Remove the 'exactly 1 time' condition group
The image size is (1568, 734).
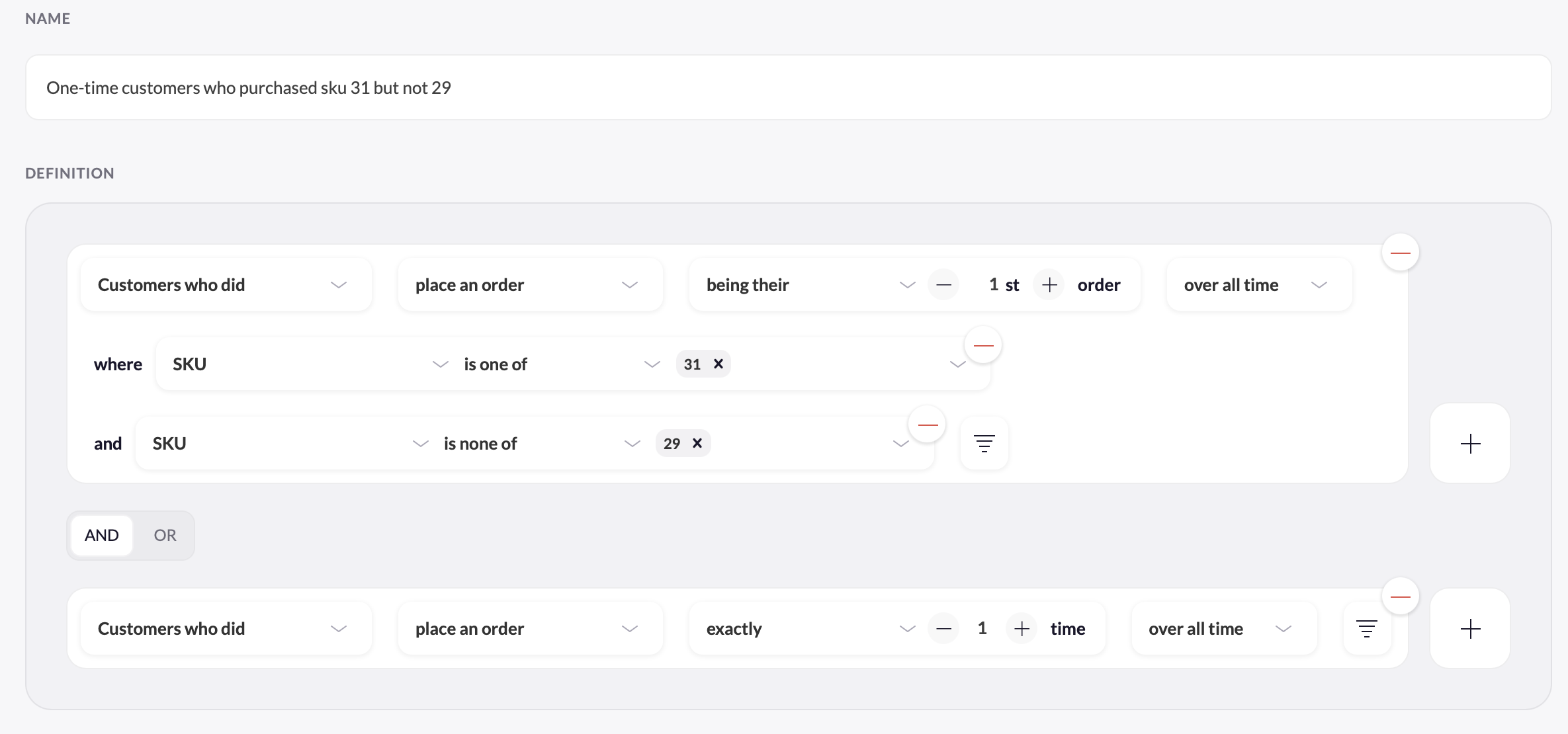[1400, 596]
